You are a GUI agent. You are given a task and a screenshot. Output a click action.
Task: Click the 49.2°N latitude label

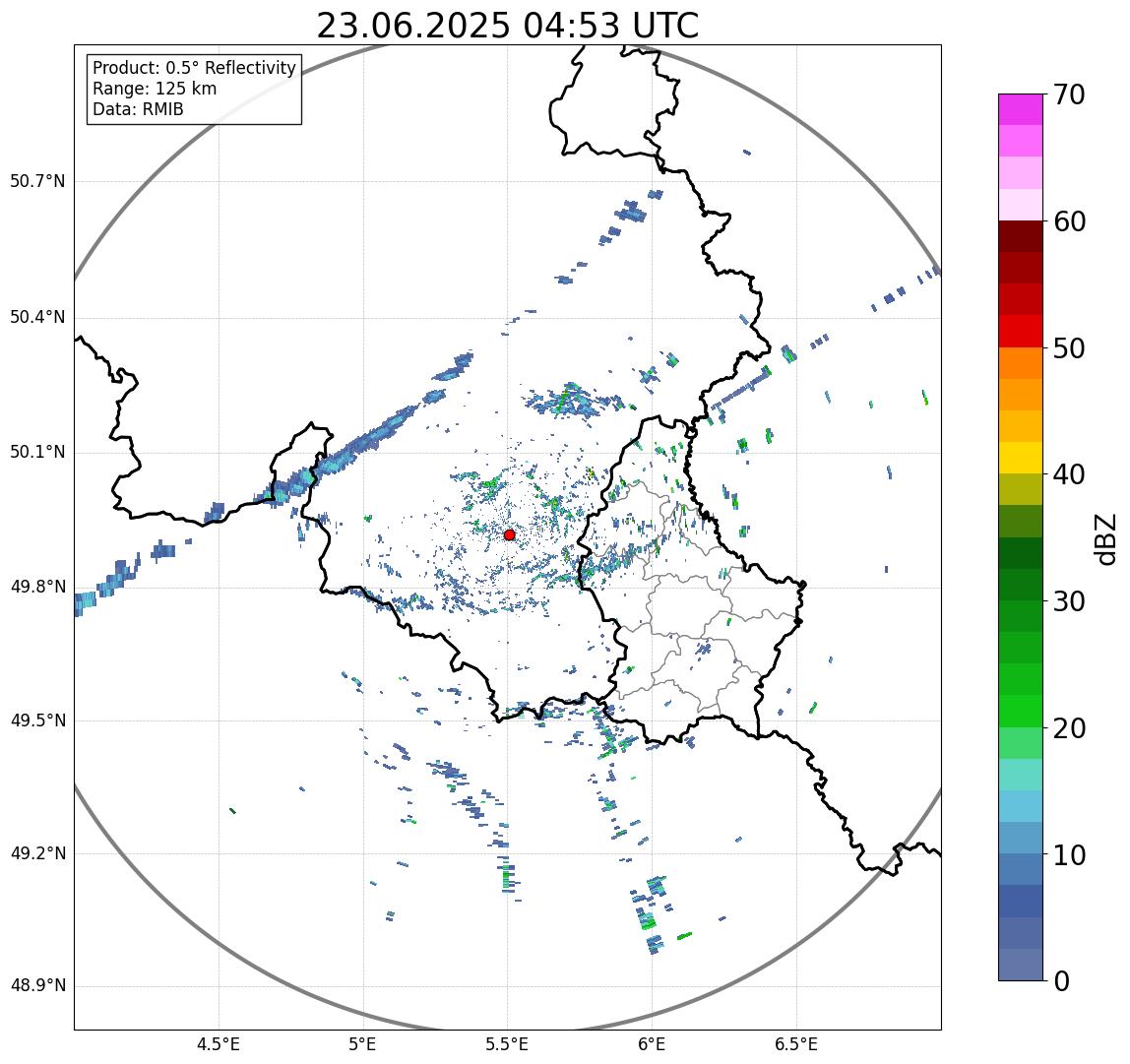pos(37,854)
